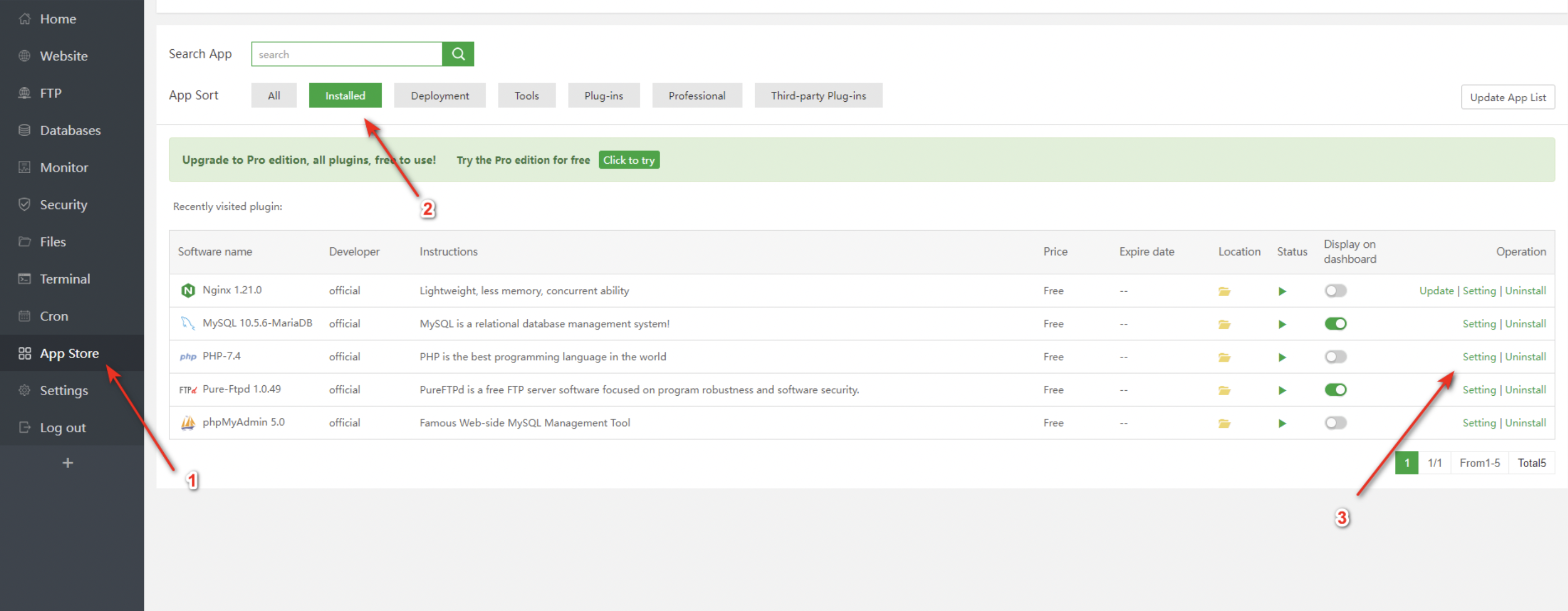Uninstall phpMyAdmin 5.0
Viewport: 1568px width, 611px height.
coord(1525,422)
